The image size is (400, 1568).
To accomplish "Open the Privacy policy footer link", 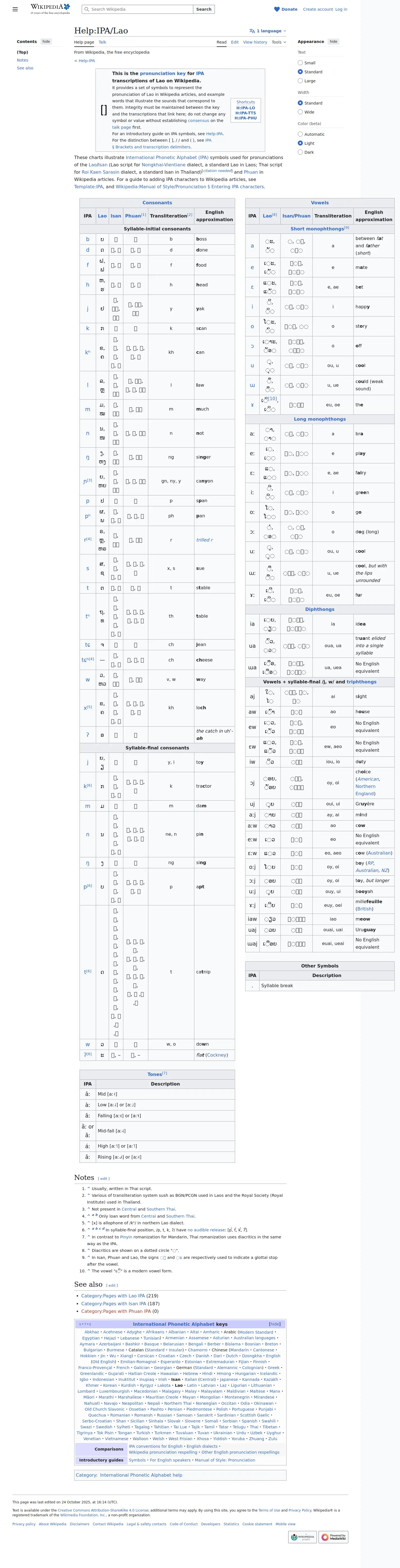I will coord(24,1524).
